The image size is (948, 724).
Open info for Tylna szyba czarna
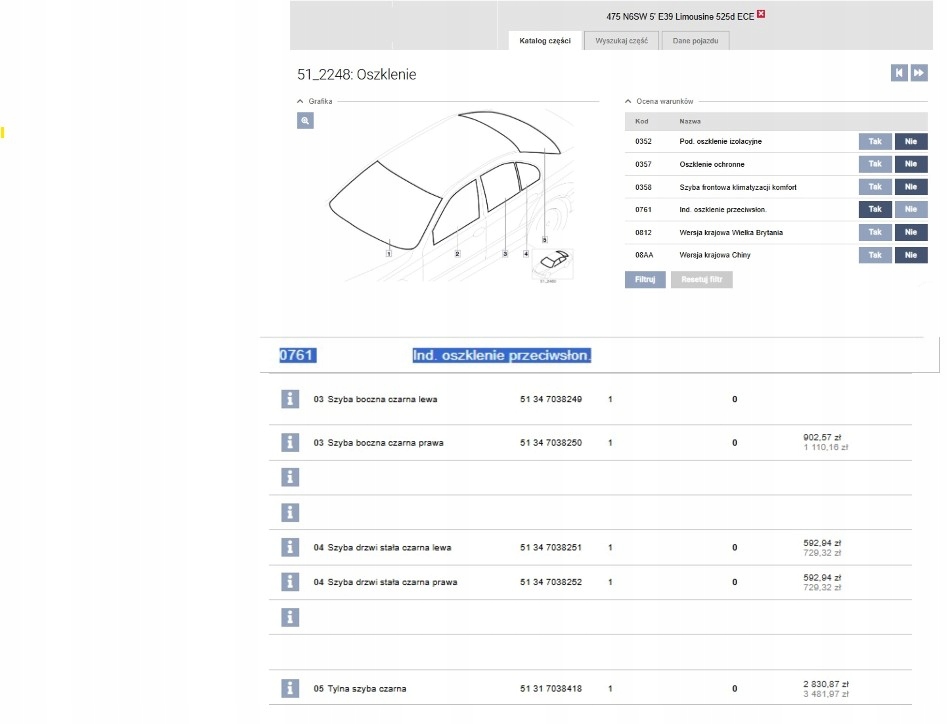click(x=290, y=688)
